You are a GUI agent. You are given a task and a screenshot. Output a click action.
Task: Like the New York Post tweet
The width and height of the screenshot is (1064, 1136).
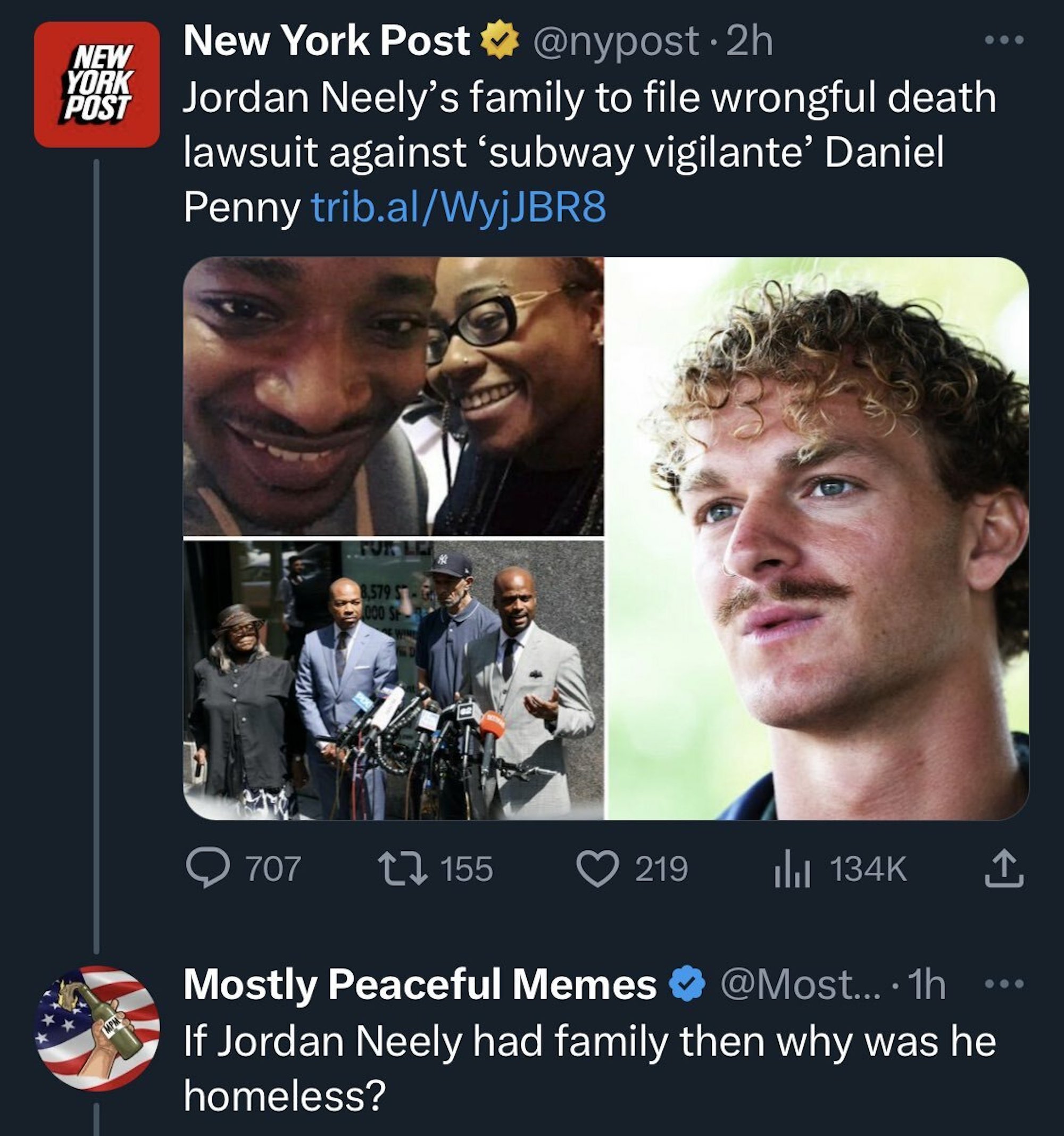tap(597, 869)
